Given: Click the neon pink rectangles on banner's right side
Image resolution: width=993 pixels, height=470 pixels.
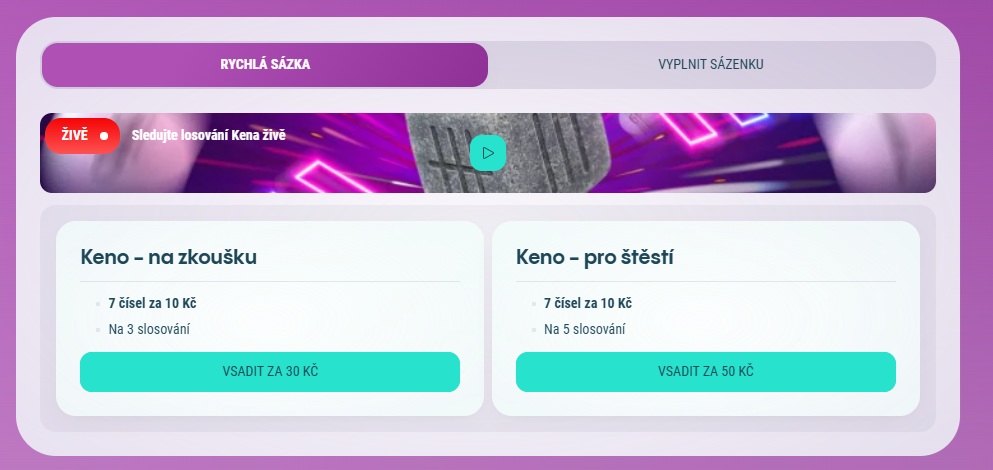Looking at the screenshot, I should (x=770, y=150).
